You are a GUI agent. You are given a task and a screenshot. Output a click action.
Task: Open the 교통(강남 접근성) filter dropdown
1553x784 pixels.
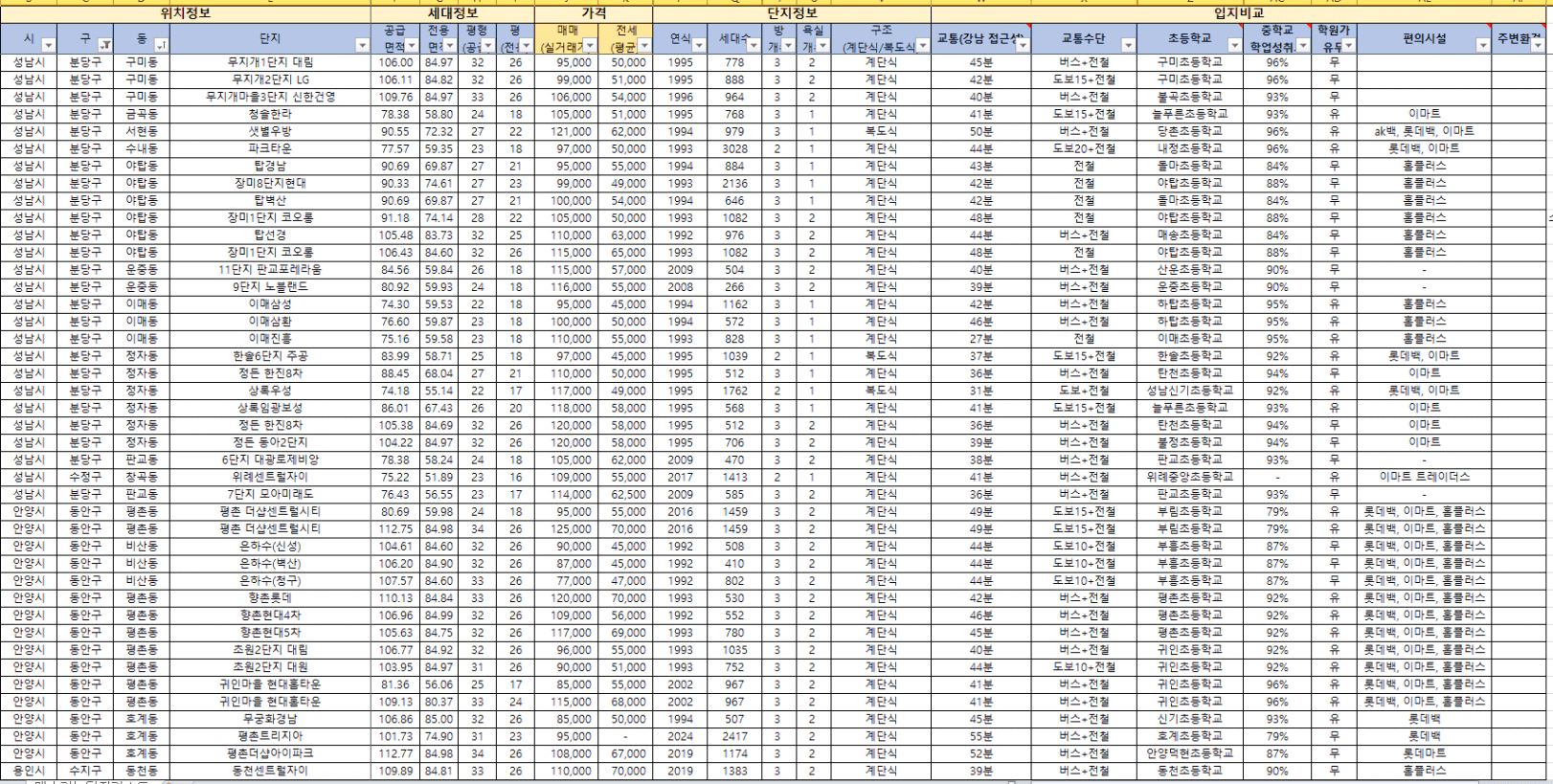pos(1022,45)
